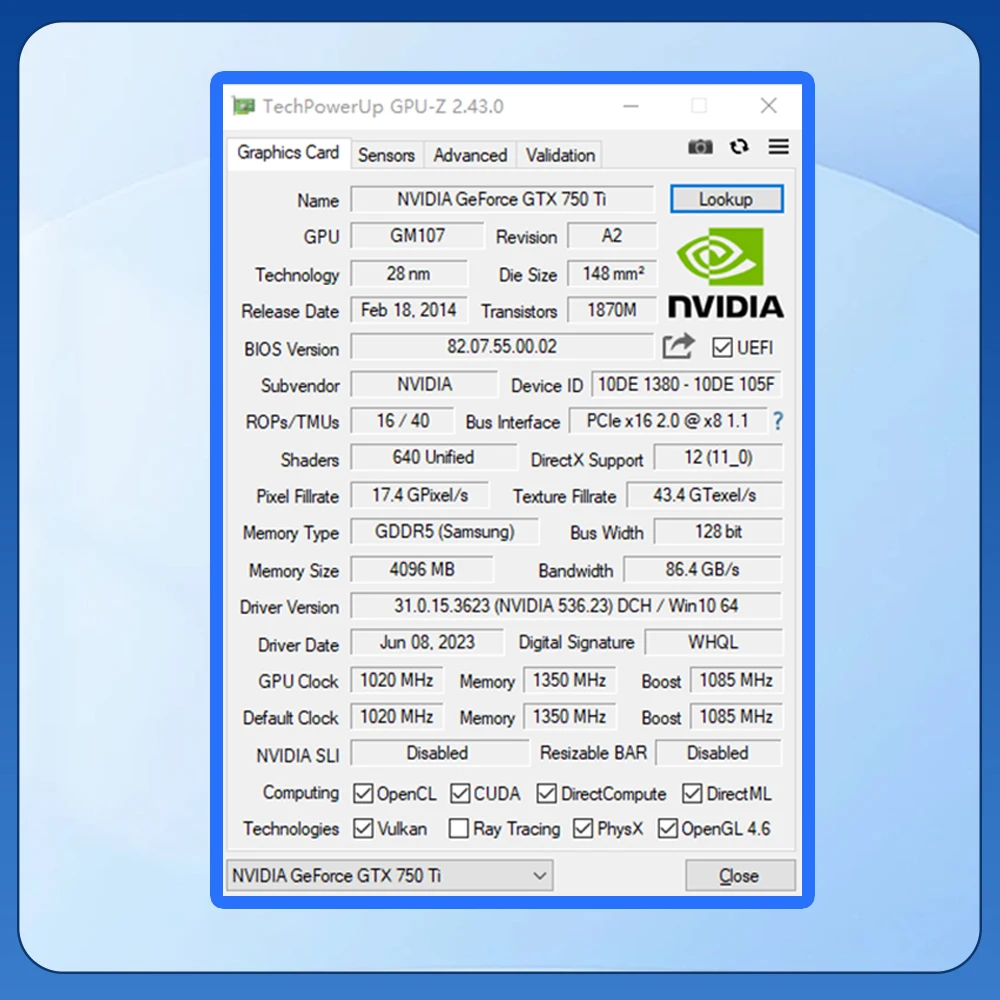Click the Texture Fillrate field 43.4 GTexel/s
The height and width of the screenshot is (1000, 1000).
coord(705,495)
